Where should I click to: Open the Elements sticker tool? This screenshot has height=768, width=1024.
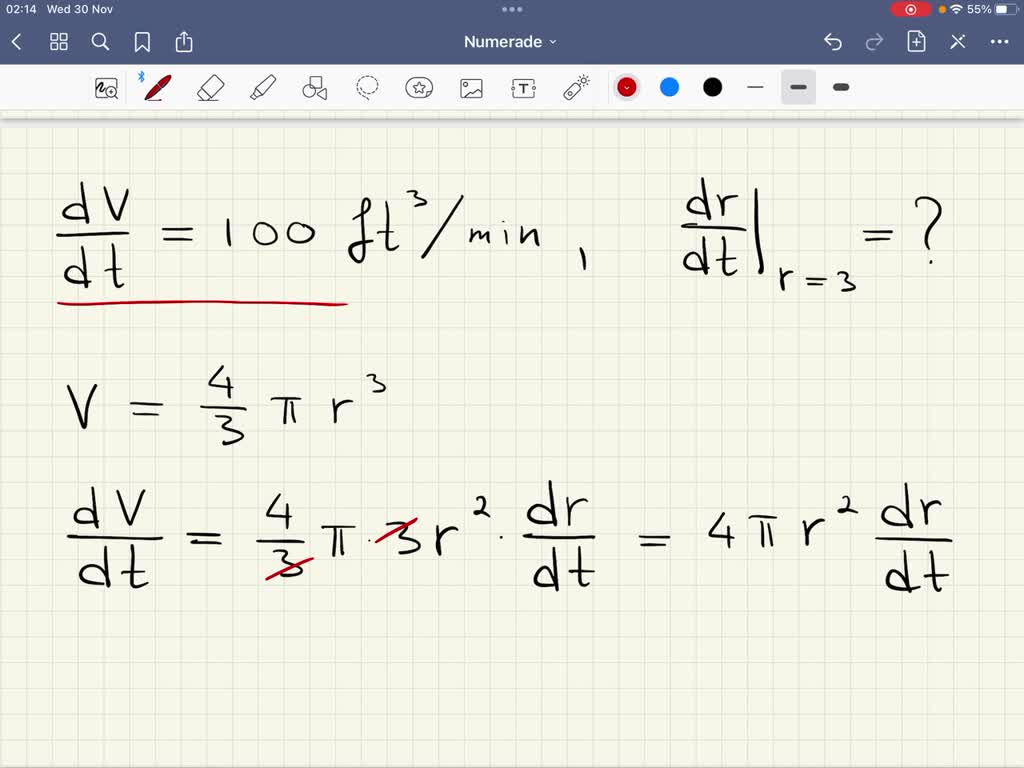419,88
